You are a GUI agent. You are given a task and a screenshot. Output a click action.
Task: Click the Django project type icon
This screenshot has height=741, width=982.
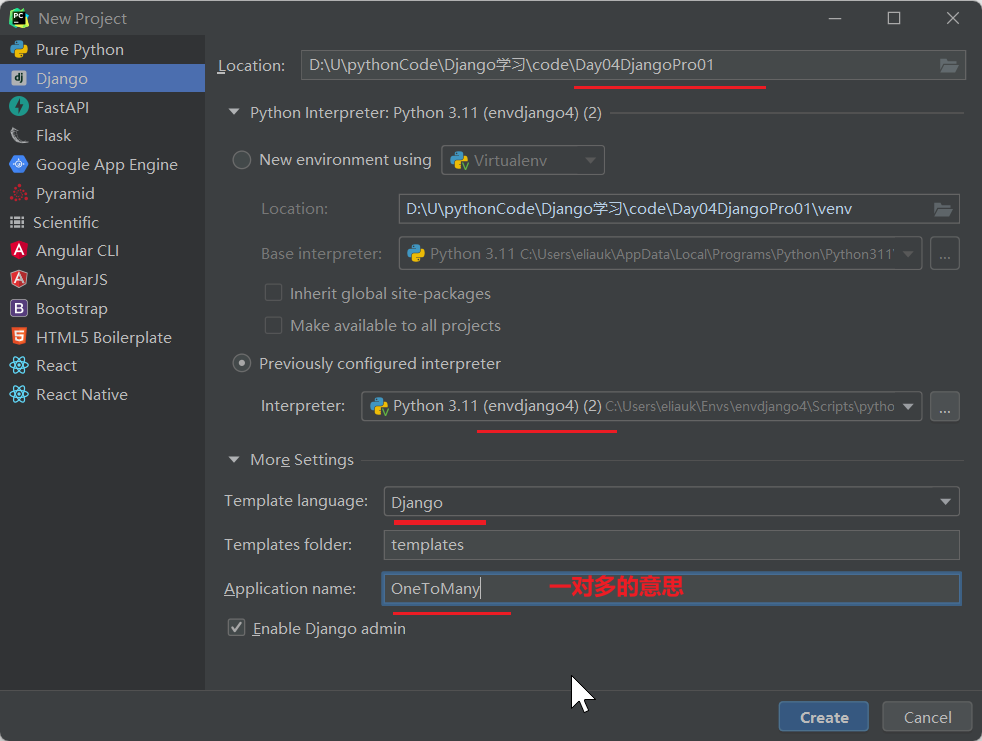(19, 78)
